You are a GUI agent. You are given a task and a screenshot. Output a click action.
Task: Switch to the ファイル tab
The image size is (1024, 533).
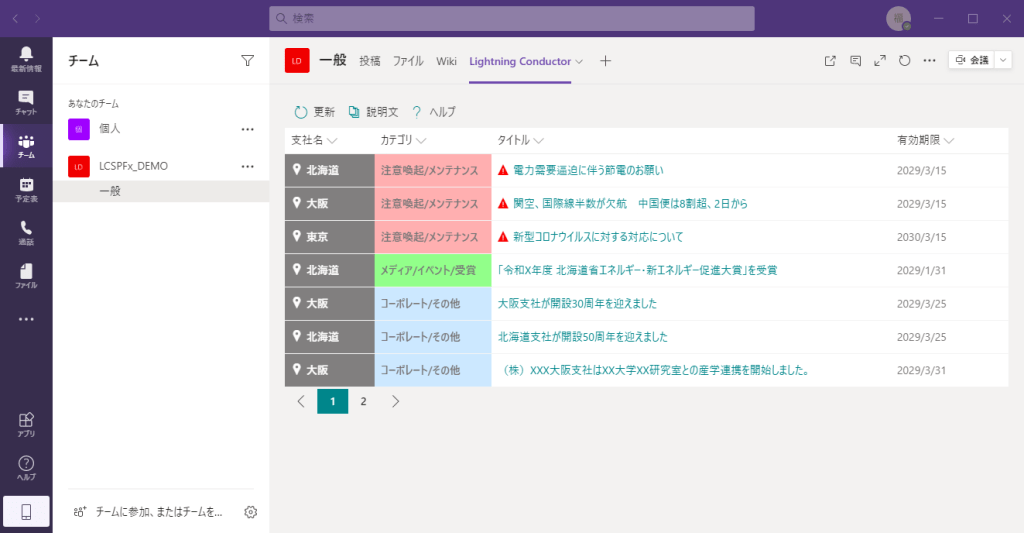pyautogui.click(x=408, y=61)
